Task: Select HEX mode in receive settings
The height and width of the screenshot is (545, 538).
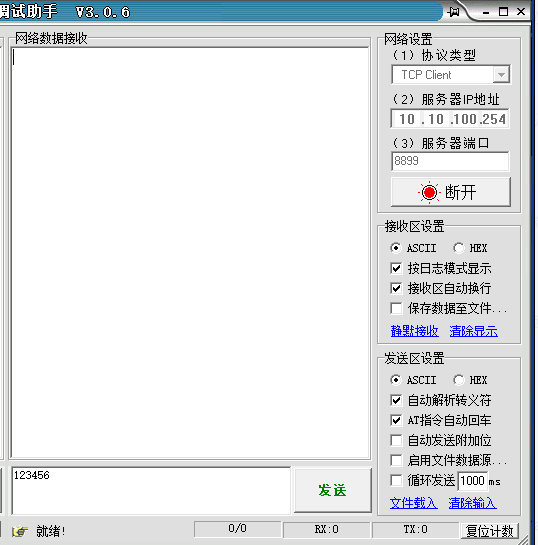Action: pyautogui.click(x=459, y=248)
